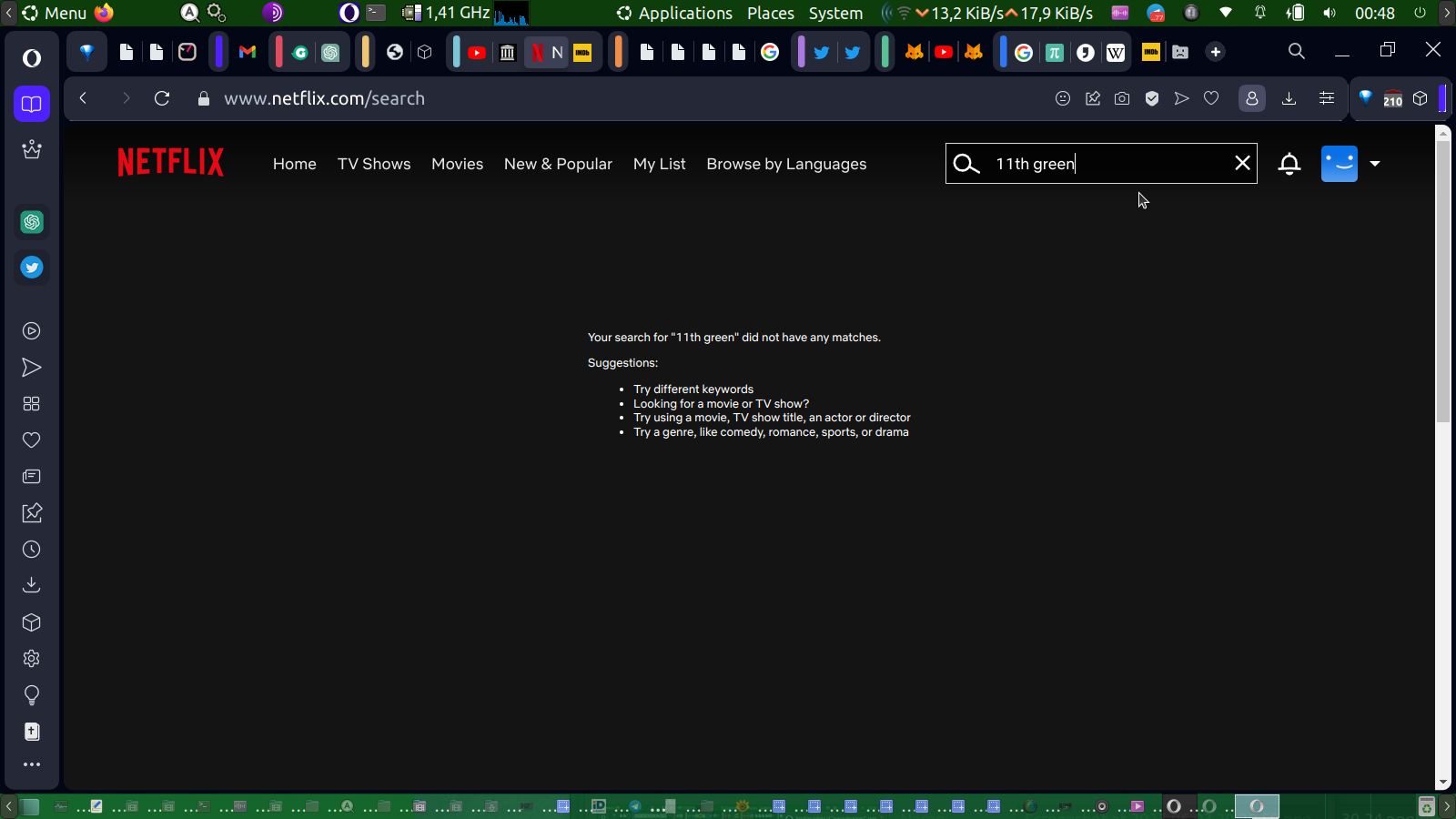Open the TV Shows section
The height and width of the screenshot is (819, 1456).
373,164
